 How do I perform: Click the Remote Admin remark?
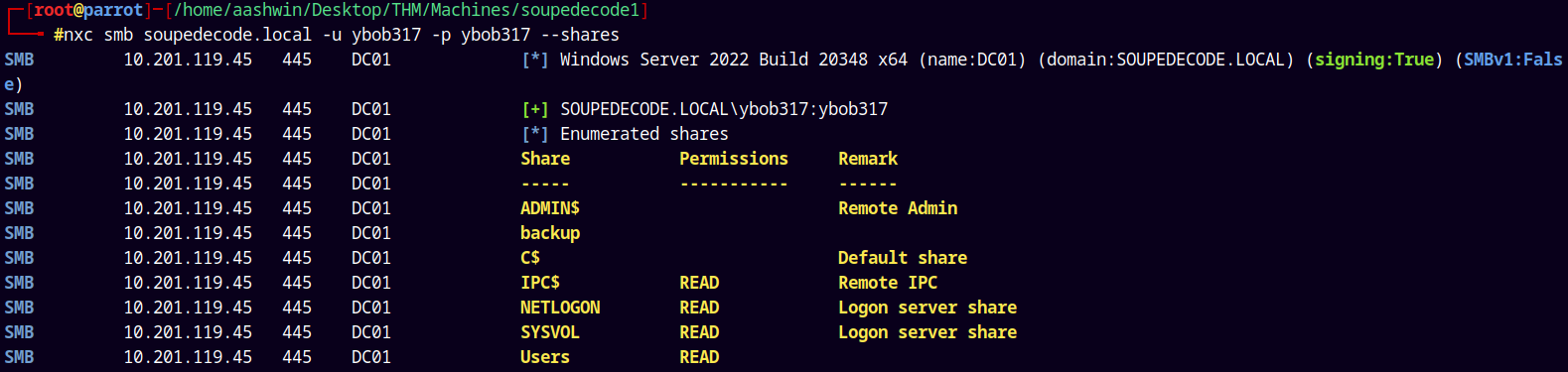pyautogui.click(x=898, y=208)
